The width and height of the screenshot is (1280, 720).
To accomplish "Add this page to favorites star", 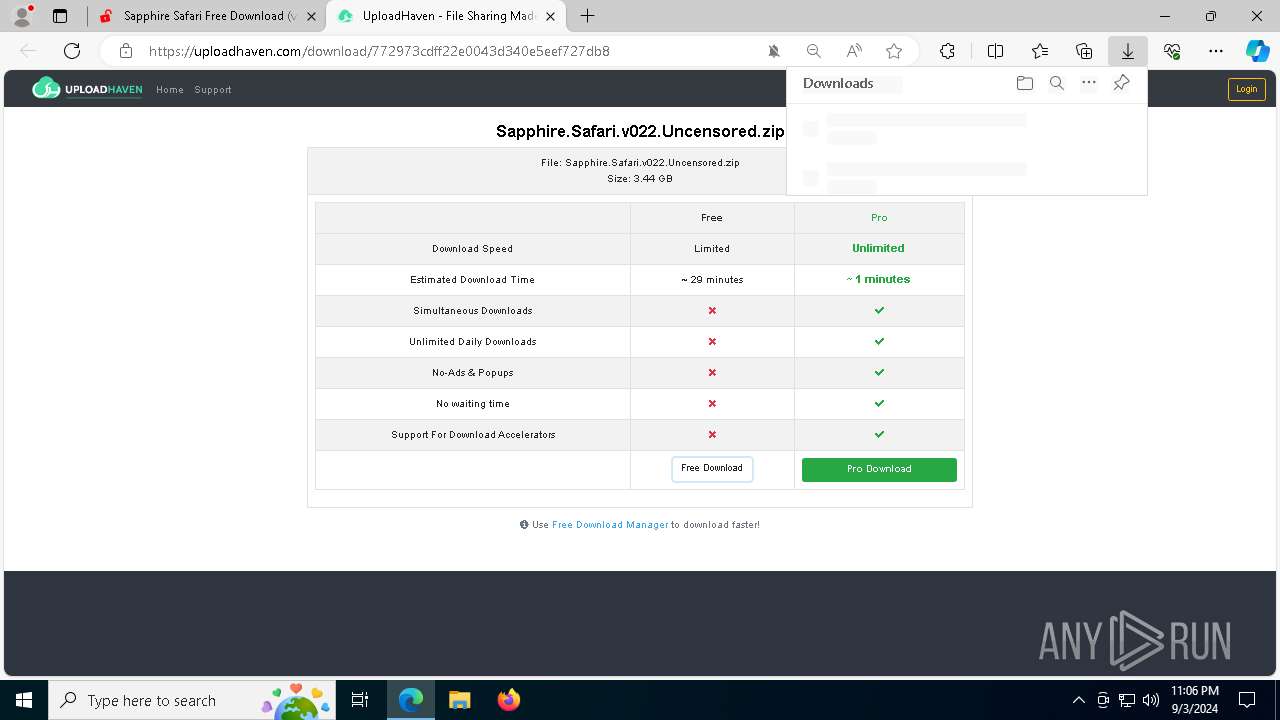I will click(894, 51).
